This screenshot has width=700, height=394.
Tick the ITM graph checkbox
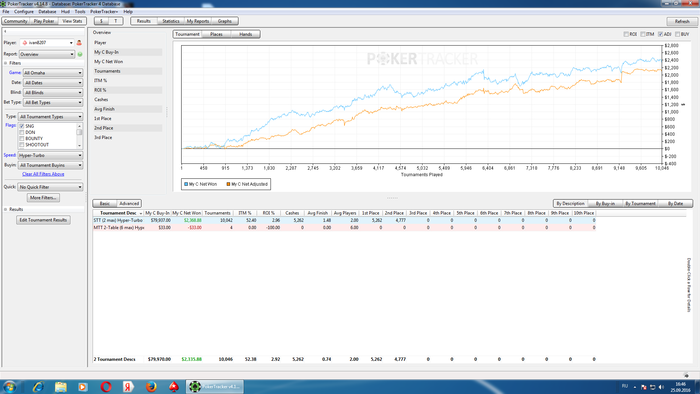point(643,34)
